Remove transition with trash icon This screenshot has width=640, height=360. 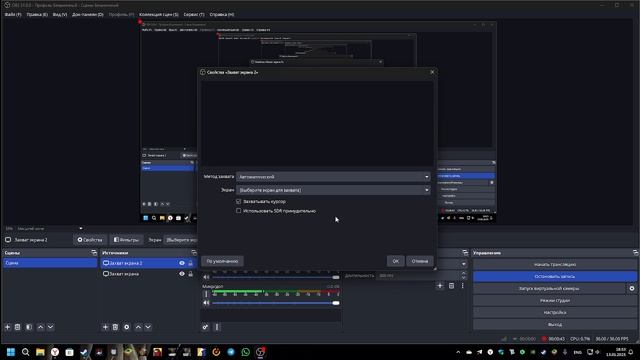point(451,286)
